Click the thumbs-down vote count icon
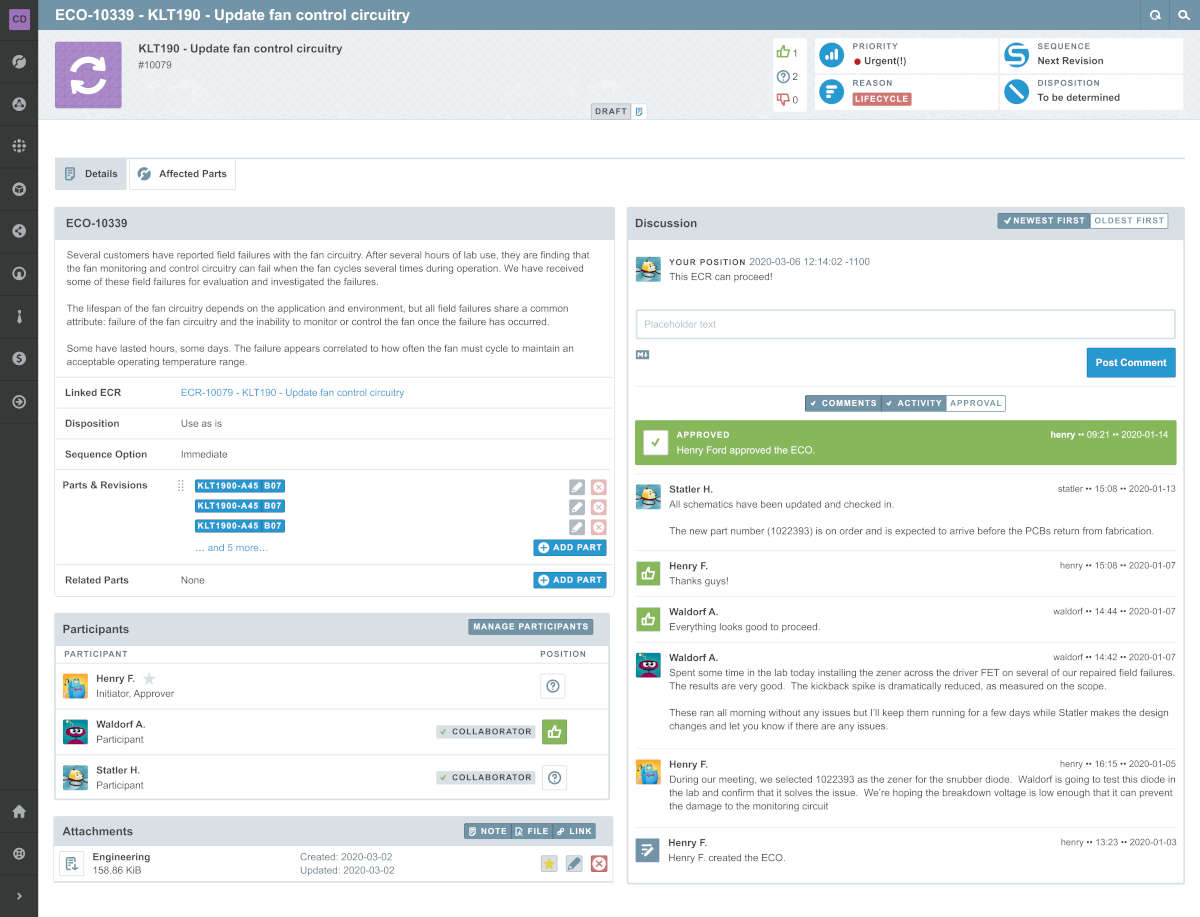 [x=783, y=99]
